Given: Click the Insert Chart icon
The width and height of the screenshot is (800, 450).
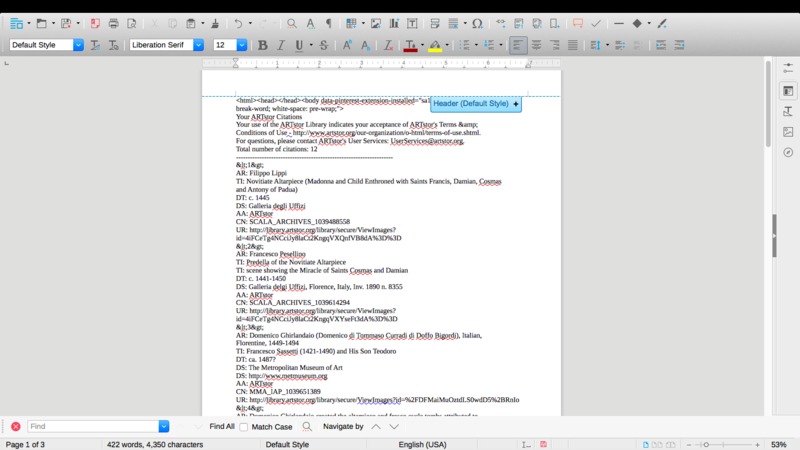Looking at the screenshot, I should tap(394, 23).
